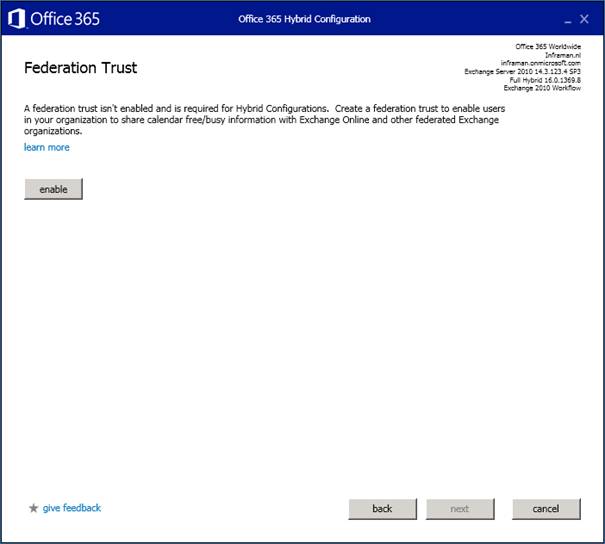Select the Office 365 Worldwide info line
605x544 pixels.
(x=547, y=46)
